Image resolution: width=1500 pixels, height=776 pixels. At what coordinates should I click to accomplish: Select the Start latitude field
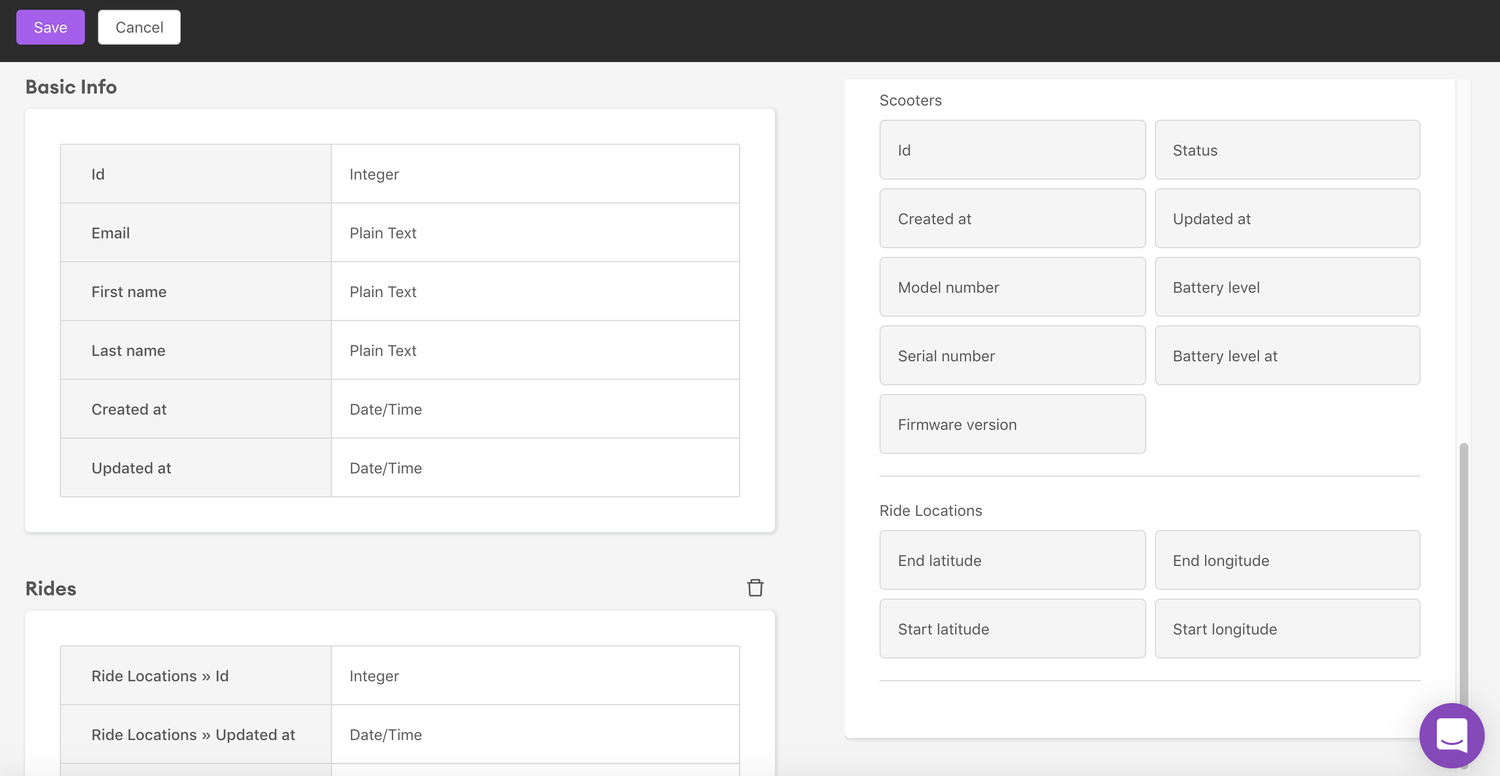(x=1012, y=629)
